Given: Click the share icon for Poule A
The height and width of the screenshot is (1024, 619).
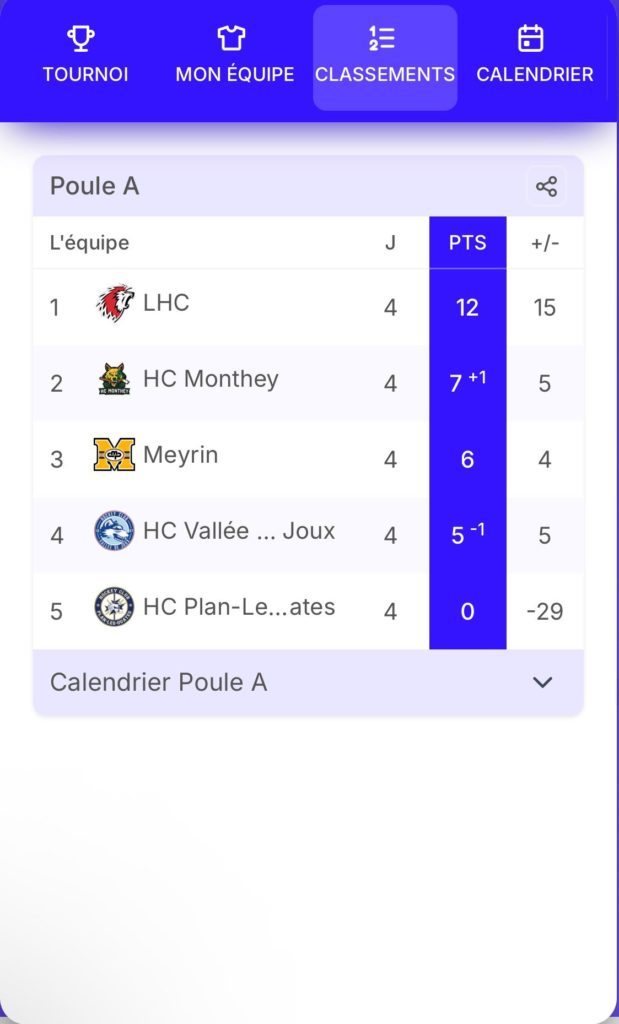Looking at the screenshot, I should [x=546, y=186].
